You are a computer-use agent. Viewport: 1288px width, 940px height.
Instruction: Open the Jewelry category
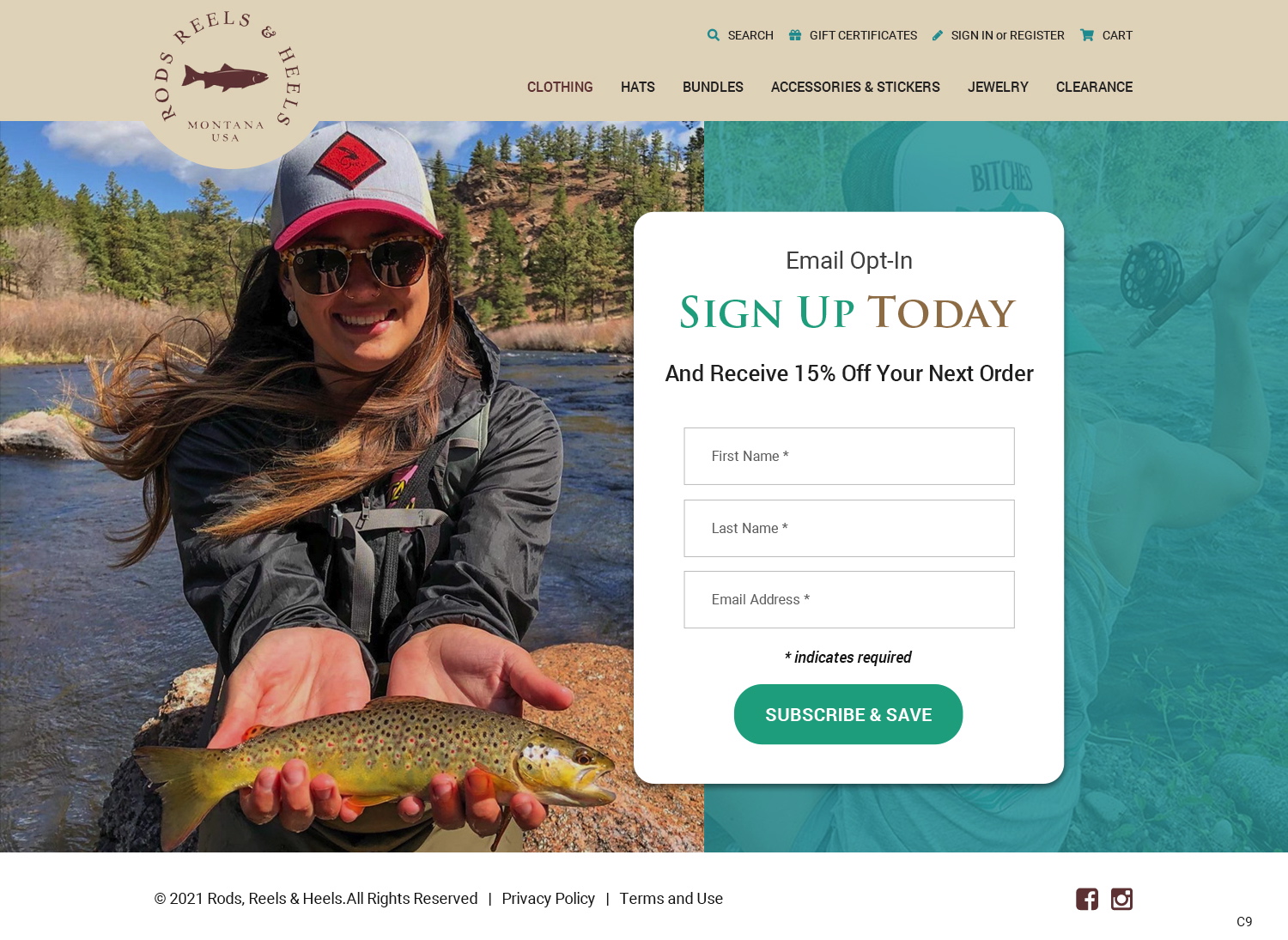[998, 87]
